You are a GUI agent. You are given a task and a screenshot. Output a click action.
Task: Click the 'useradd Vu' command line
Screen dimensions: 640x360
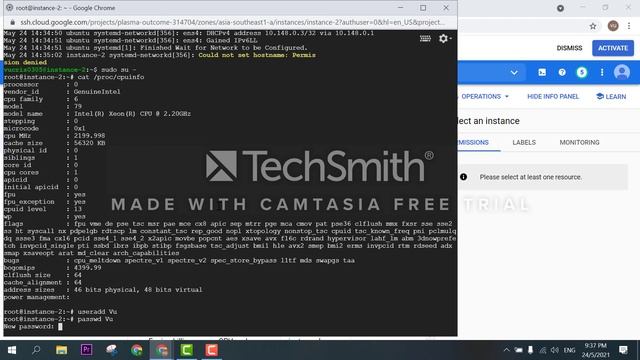click(60, 312)
